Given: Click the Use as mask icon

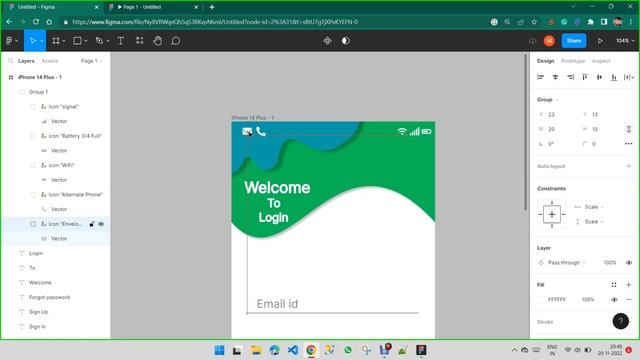Looking at the screenshot, I should (x=346, y=41).
